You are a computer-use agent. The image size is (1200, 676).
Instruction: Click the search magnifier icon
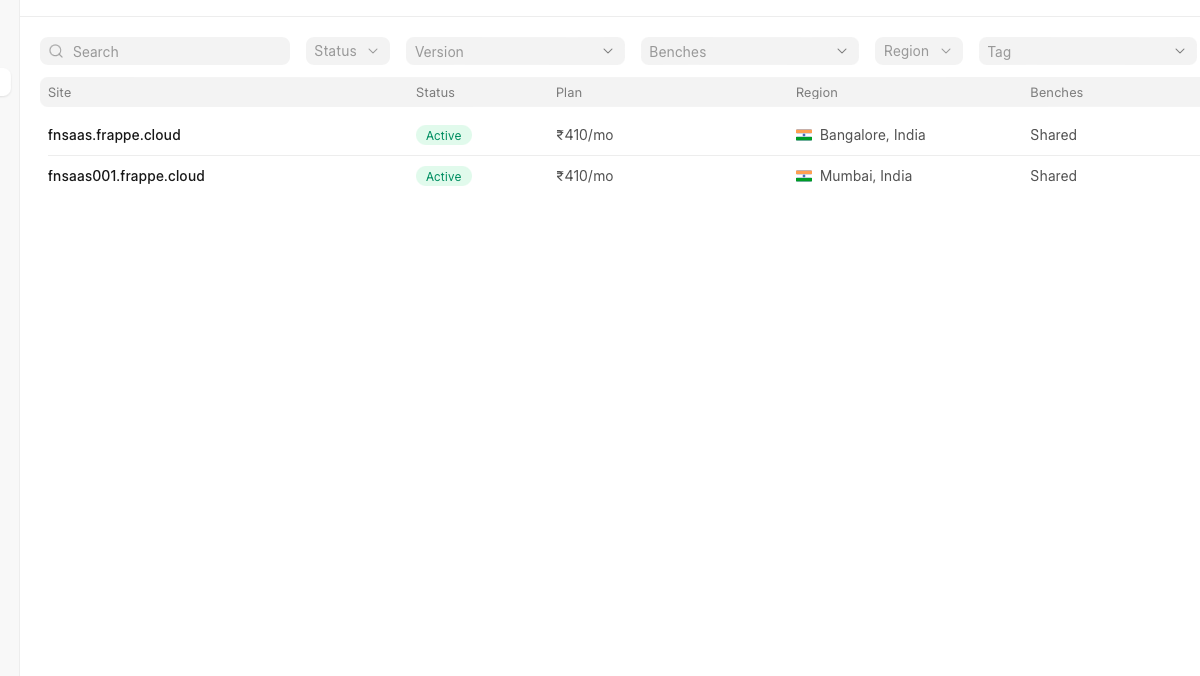tap(56, 51)
